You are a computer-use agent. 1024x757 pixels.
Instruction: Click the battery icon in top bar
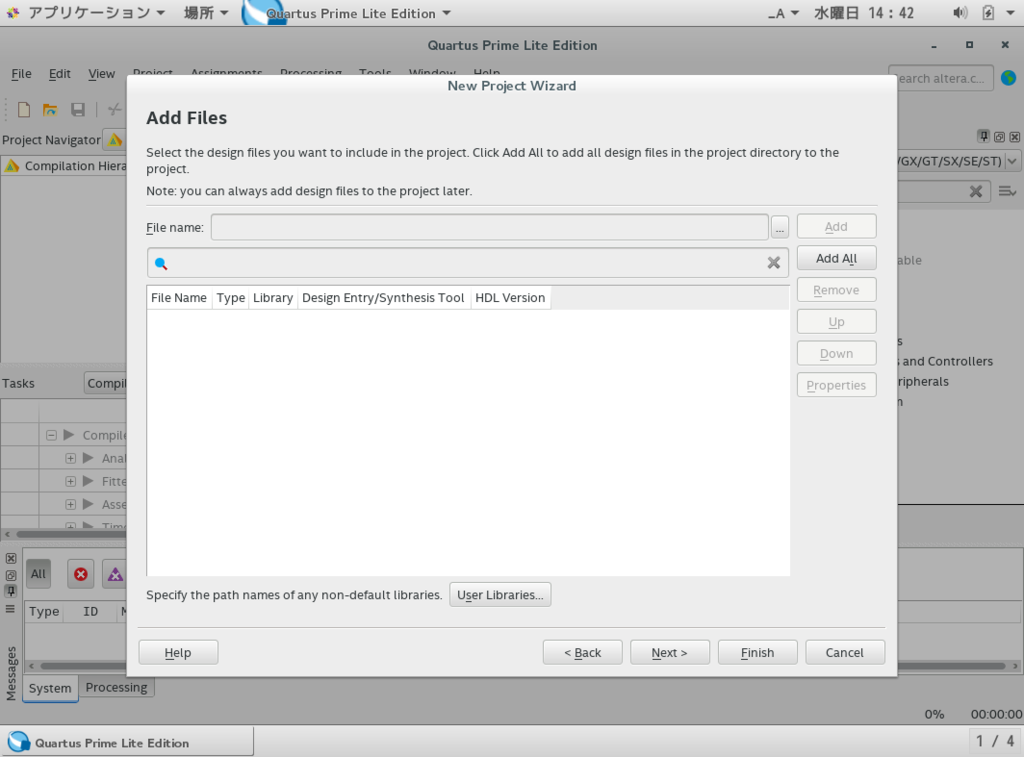point(988,12)
